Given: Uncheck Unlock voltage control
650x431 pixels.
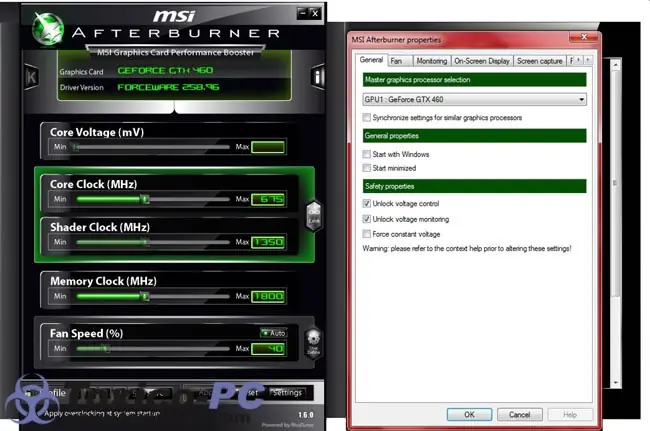Looking at the screenshot, I should [366, 203].
